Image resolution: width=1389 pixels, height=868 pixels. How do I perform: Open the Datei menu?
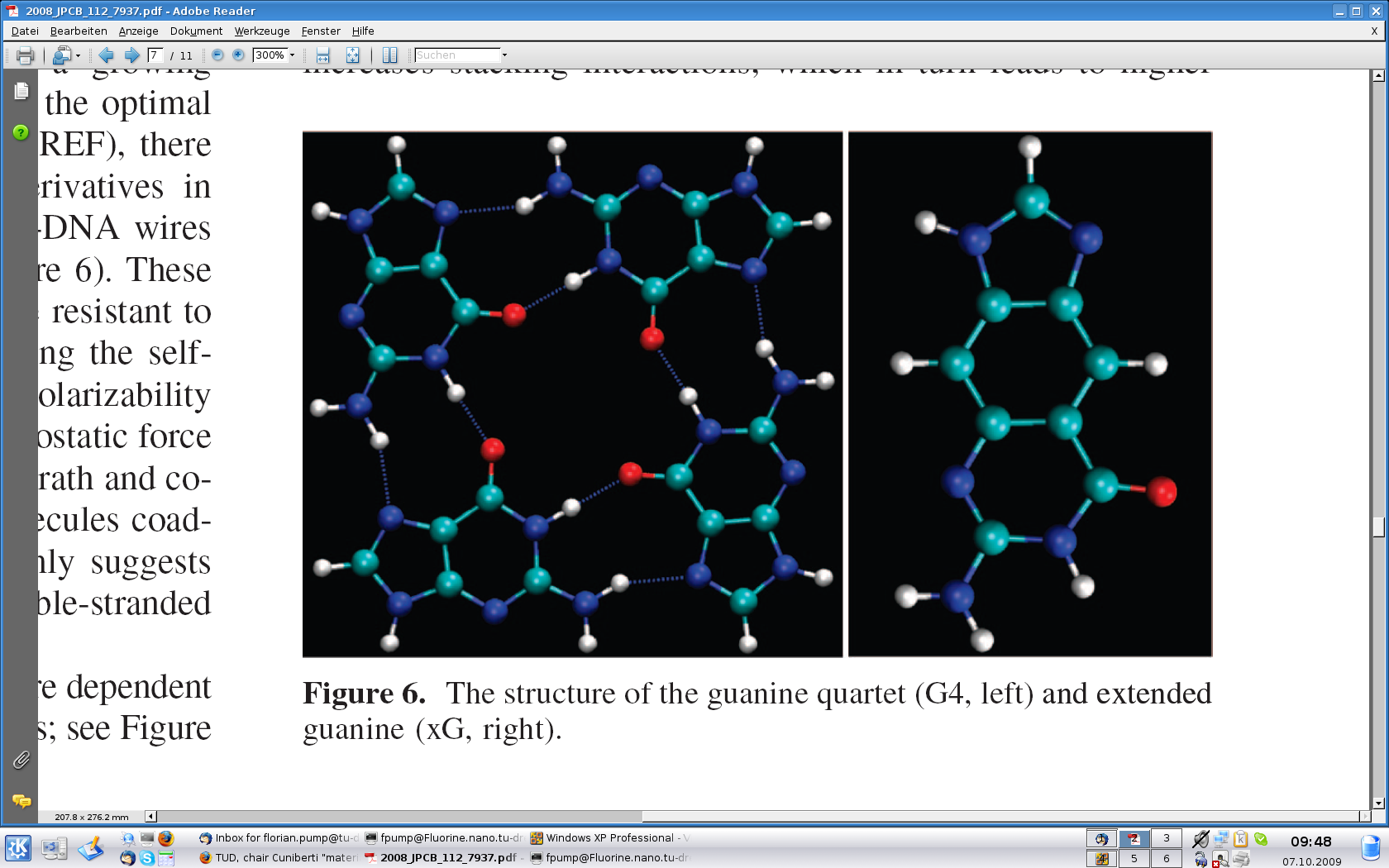tap(25, 31)
